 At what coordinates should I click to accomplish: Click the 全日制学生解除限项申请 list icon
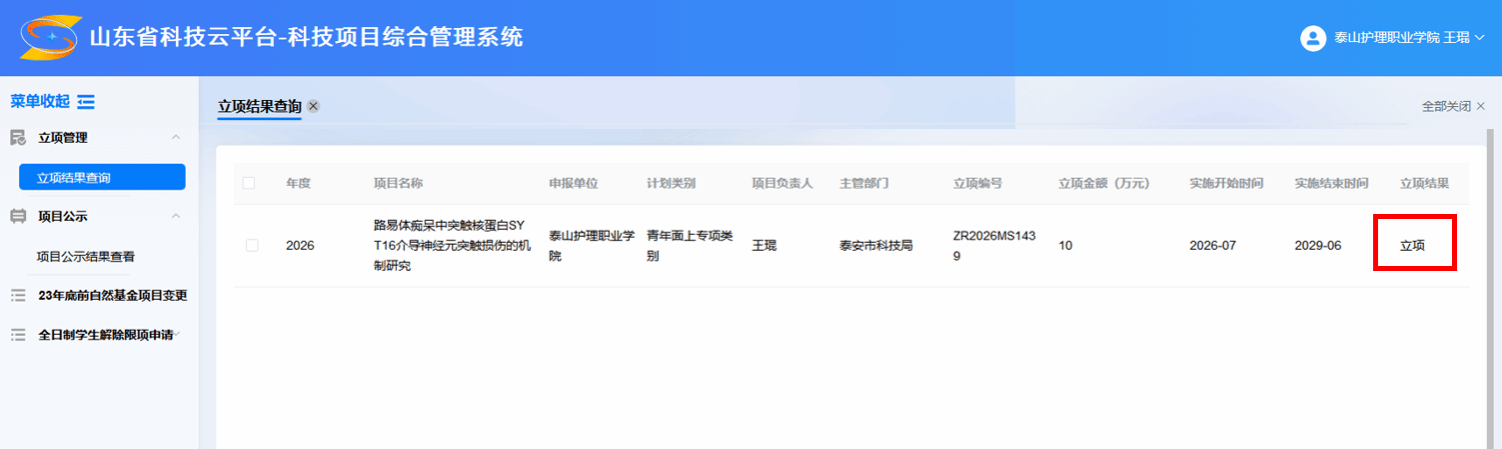click(x=18, y=335)
